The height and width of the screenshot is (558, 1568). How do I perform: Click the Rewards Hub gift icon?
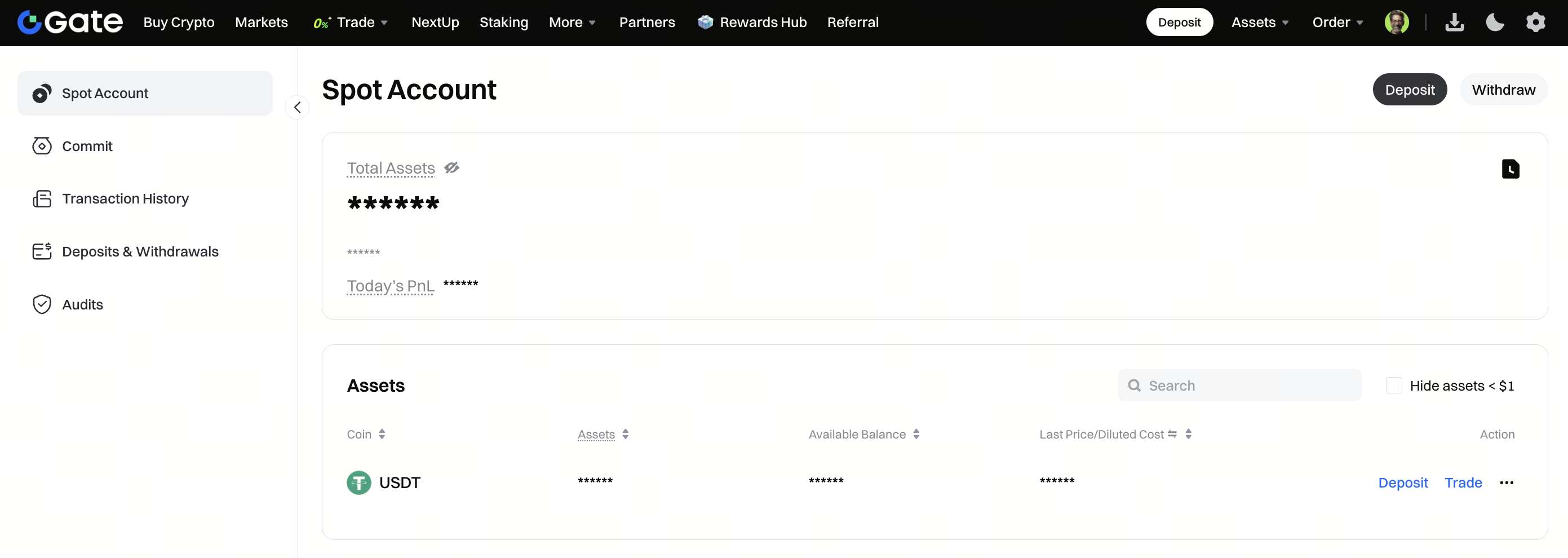coord(705,23)
